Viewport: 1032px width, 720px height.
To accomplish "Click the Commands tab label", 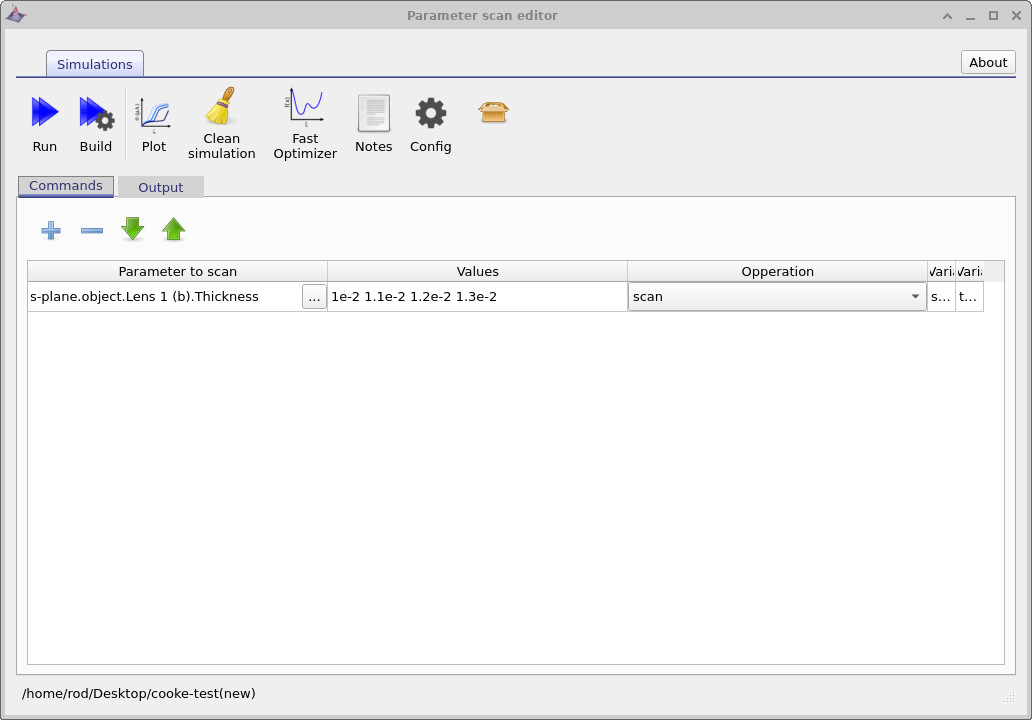I will (65, 185).
